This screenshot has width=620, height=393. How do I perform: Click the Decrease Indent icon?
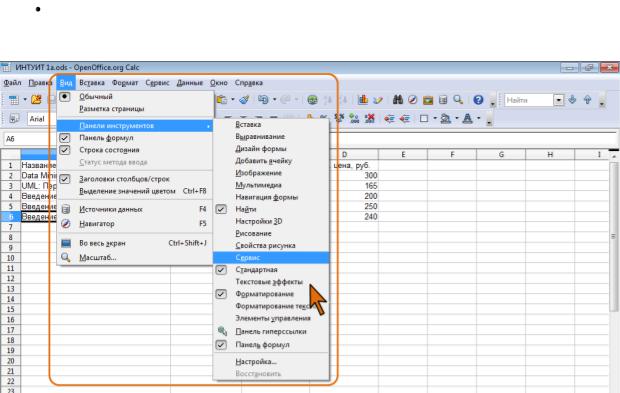[x=389, y=118]
